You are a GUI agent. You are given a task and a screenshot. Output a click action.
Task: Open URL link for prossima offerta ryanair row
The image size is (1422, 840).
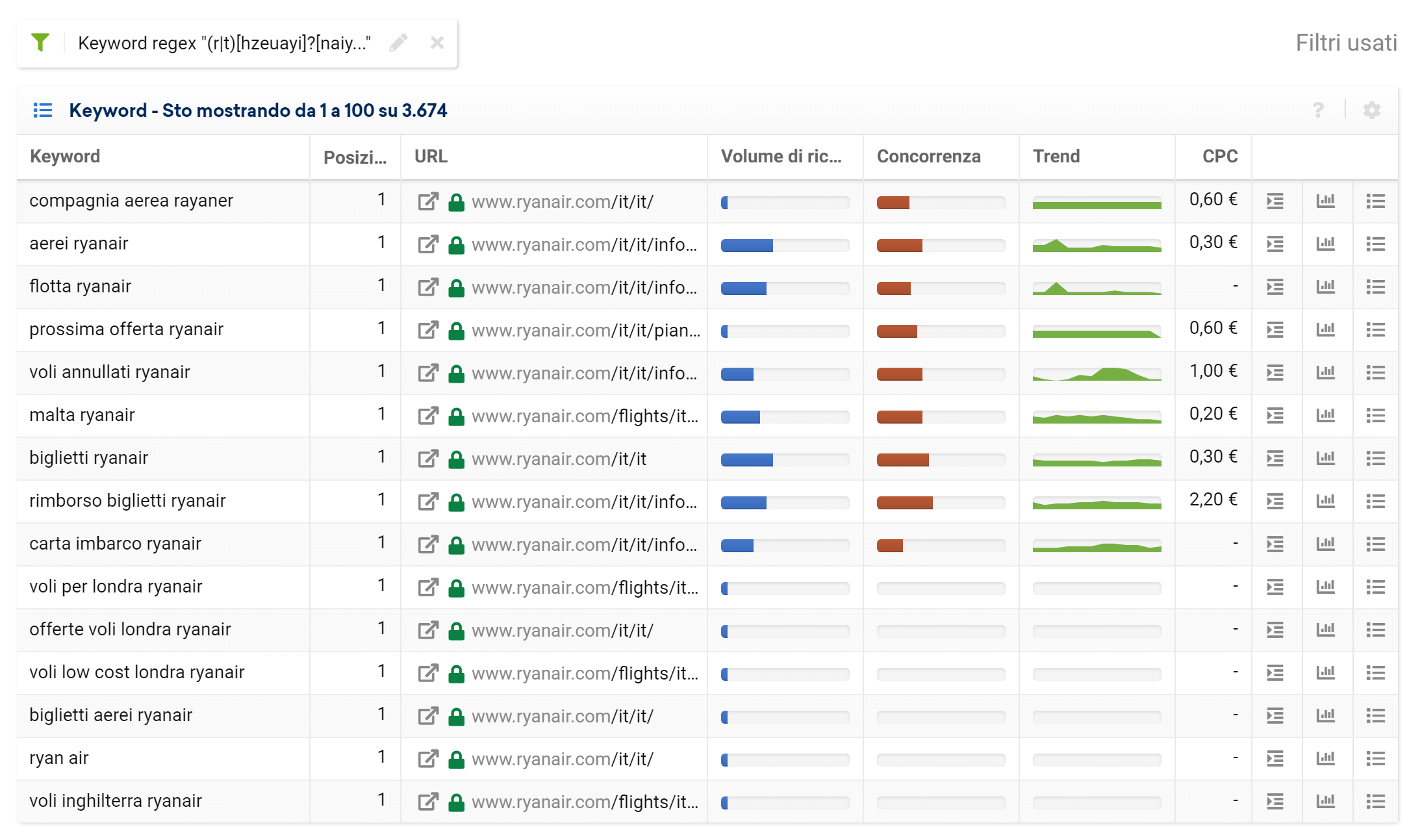tap(586, 331)
